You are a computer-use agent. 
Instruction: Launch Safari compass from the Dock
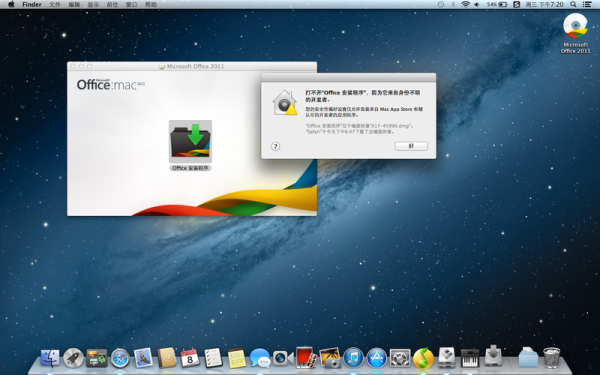click(x=120, y=358)
